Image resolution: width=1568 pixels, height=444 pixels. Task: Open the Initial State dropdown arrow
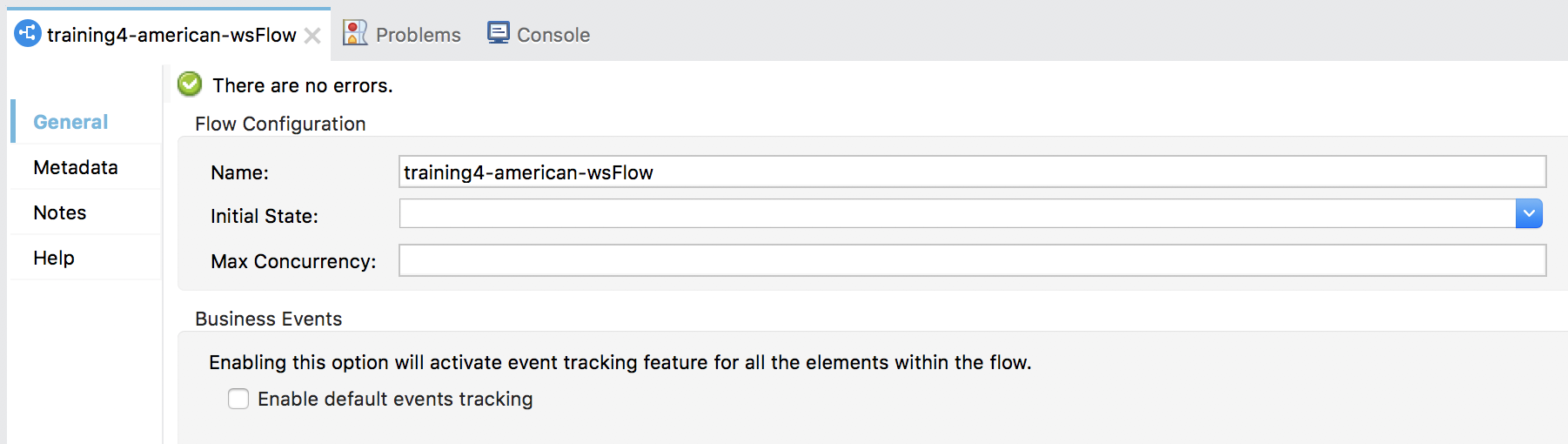coord(1529,213)
